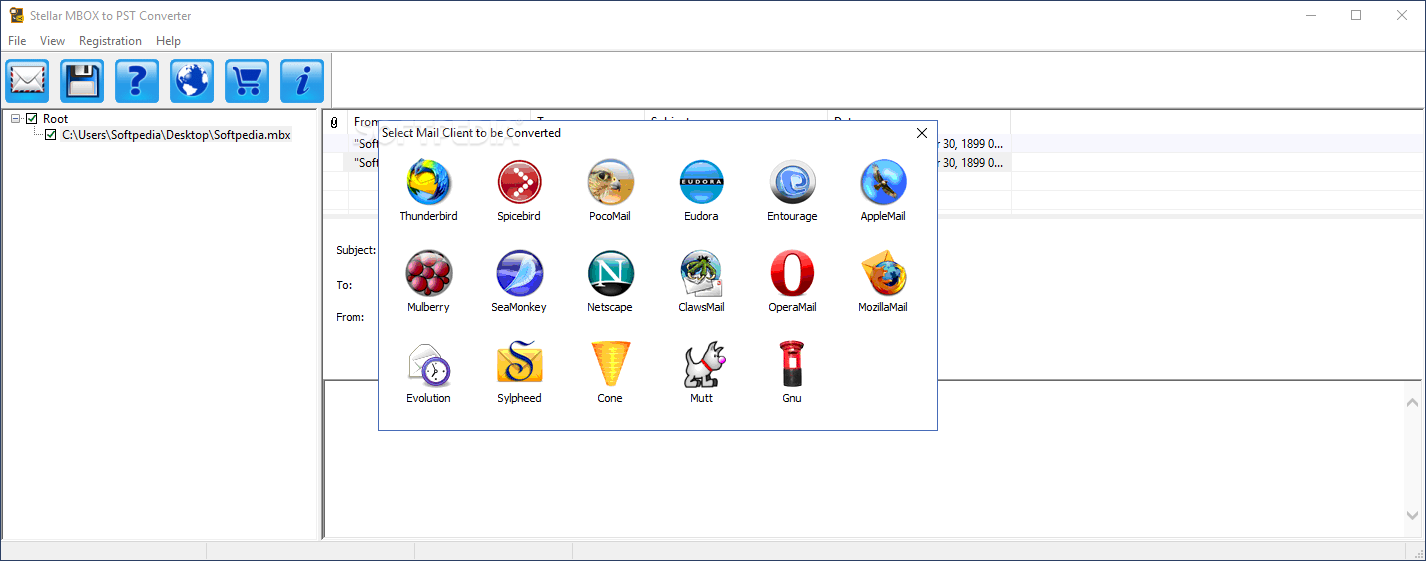The image size is (1426, 561).
Task: Collapse the Root tree node
Action: tap(16, 119)
